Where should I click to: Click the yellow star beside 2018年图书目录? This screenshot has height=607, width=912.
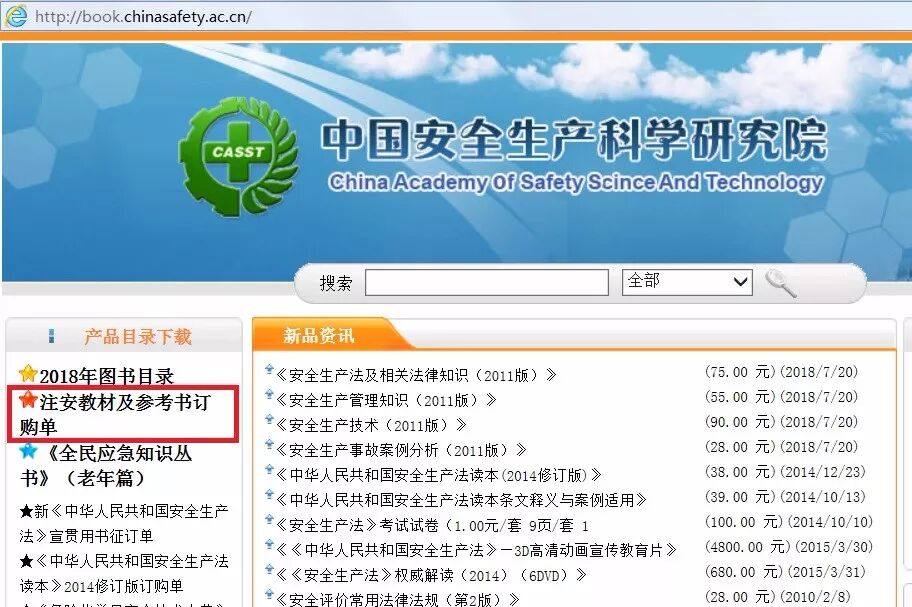pos(28,374)
